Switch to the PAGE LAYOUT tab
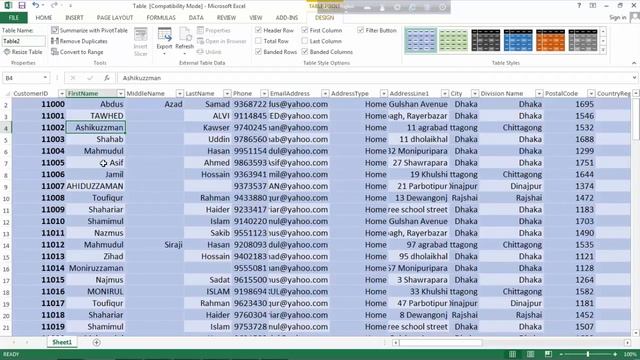Viewport: 640px width, 360px height. 115,18
